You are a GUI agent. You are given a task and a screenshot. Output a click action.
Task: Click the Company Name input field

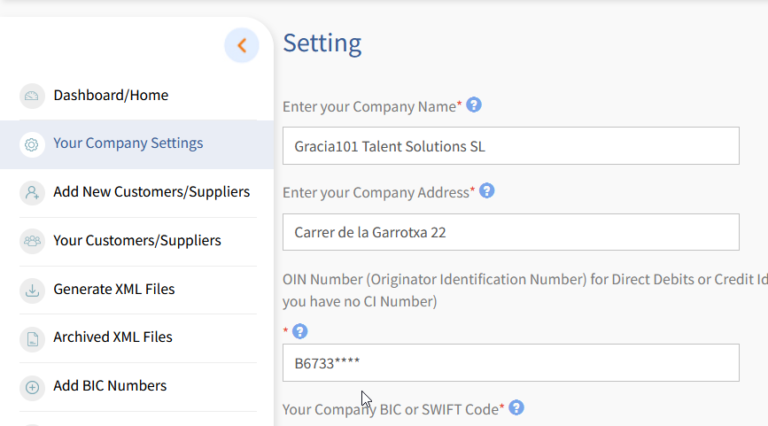pos(511,146)
